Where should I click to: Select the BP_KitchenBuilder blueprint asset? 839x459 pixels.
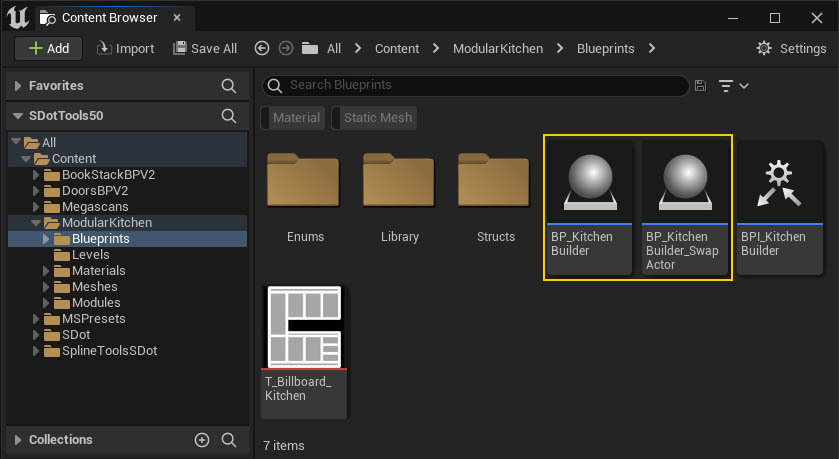coord(589,209)
